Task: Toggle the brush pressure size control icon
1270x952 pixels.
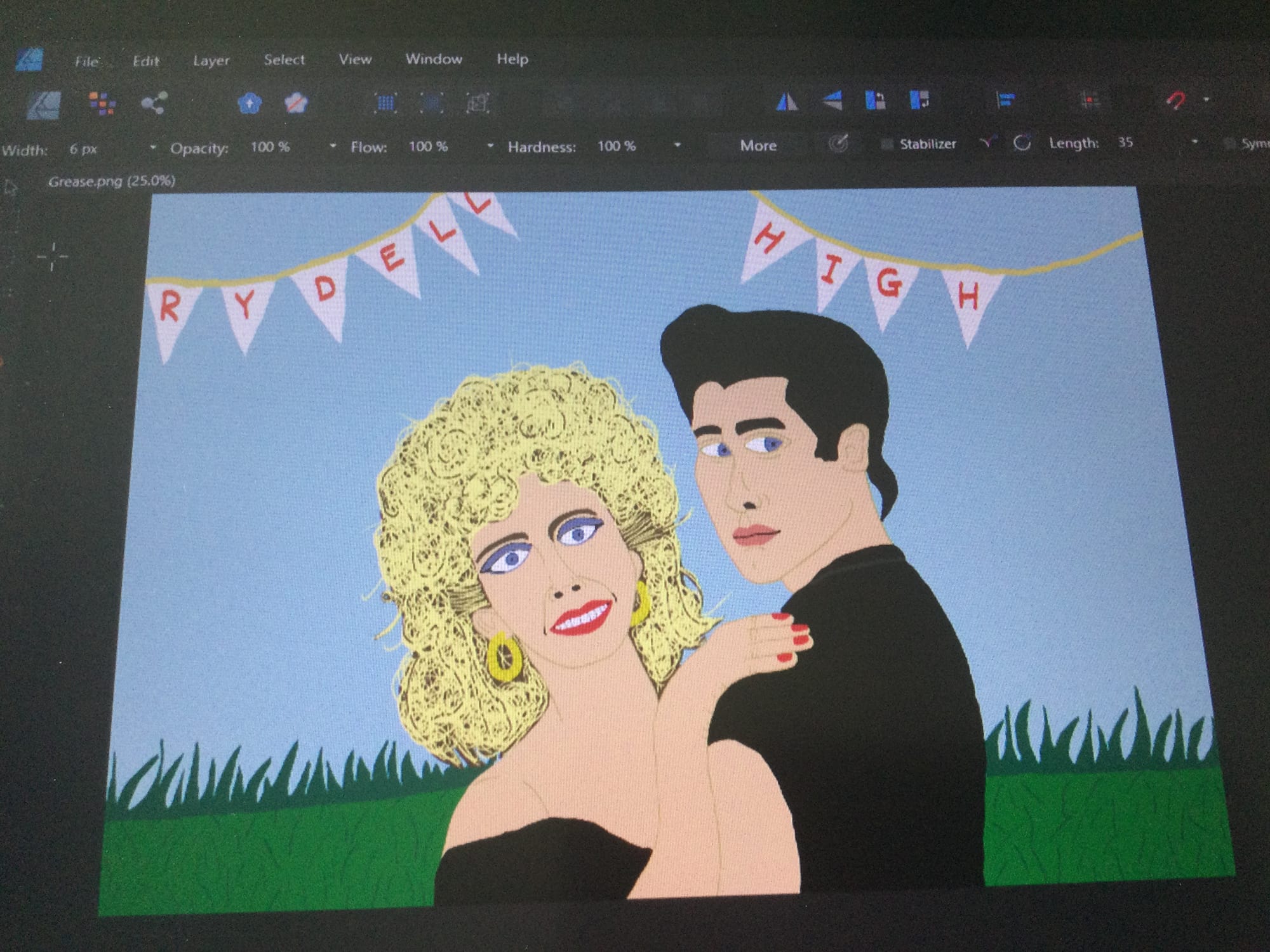Action: click(838, 144)
